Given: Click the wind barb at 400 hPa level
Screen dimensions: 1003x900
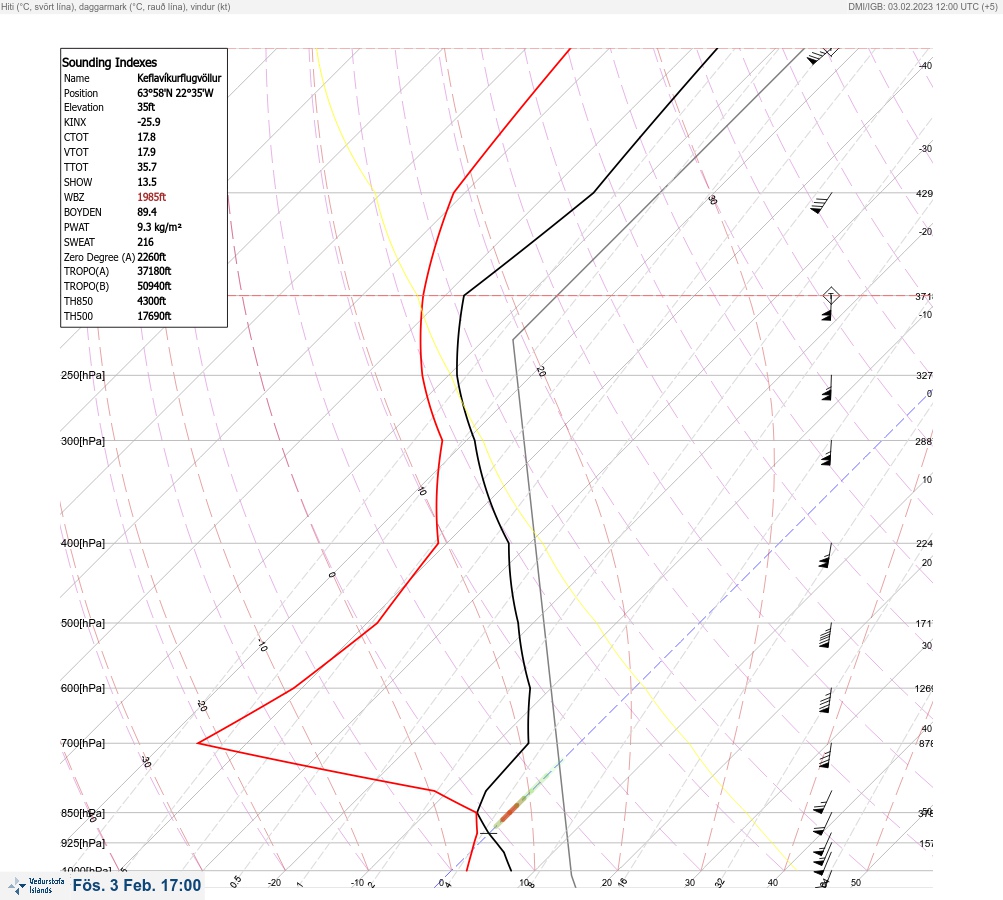Looking at the screenshot, I should tap(825, 555).
